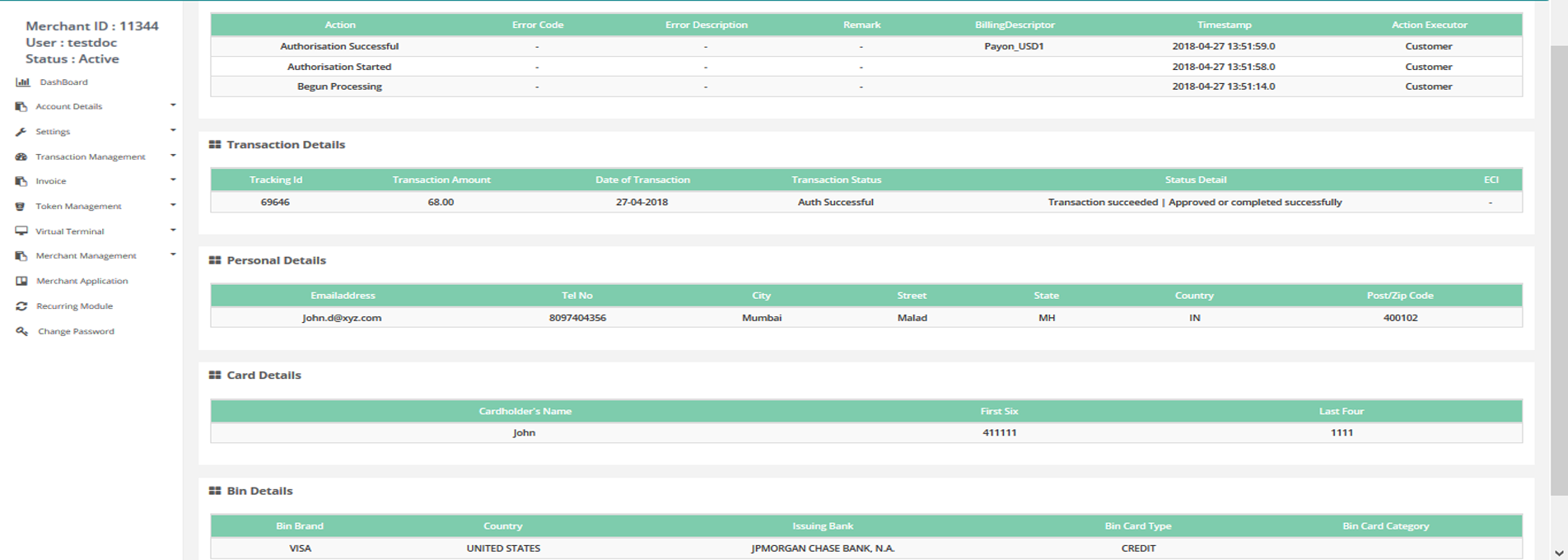Image resolution: width=1568 pixels, height=560 pixels.
Task: Click the Virtual Terminal monitor icon
Action: [x=21, y=231]
